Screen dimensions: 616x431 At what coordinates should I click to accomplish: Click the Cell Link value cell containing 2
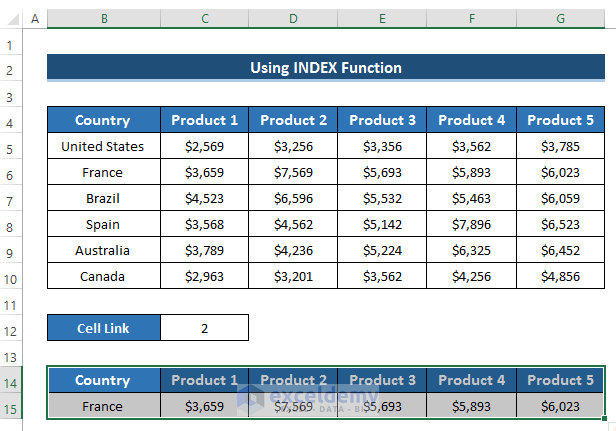(x=204, y=327)
